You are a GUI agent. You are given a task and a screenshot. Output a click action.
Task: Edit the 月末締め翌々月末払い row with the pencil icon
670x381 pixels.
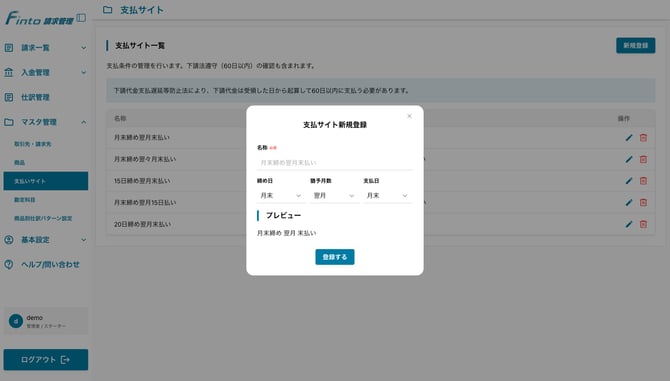629,159
